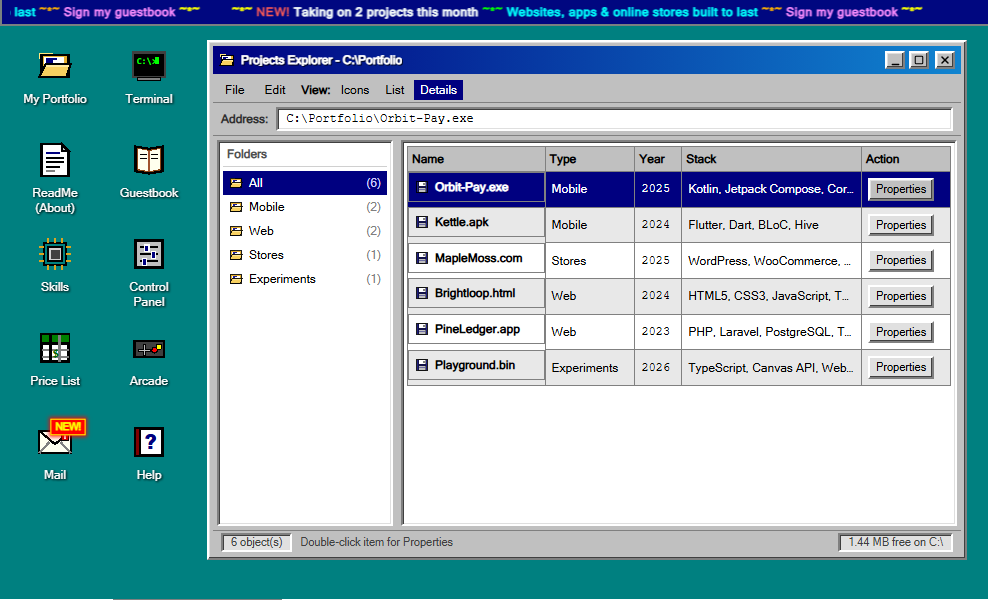The width and height of the screenshot is (988, 600).
Task: Click the Address path field
Action: (614, 118)
